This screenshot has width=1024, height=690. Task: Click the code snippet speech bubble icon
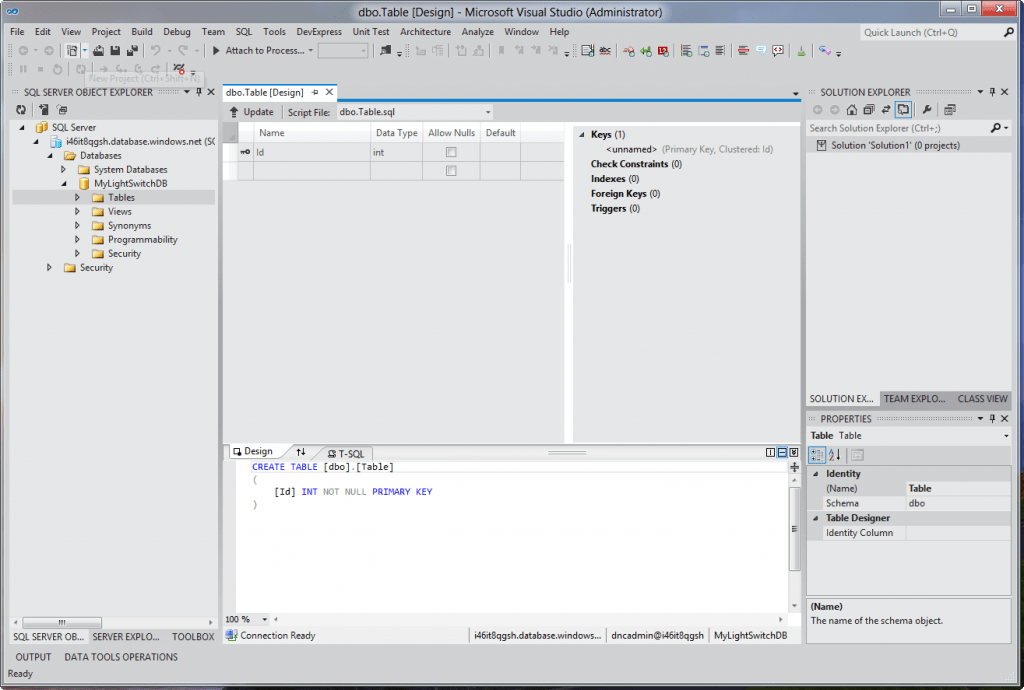778,50
